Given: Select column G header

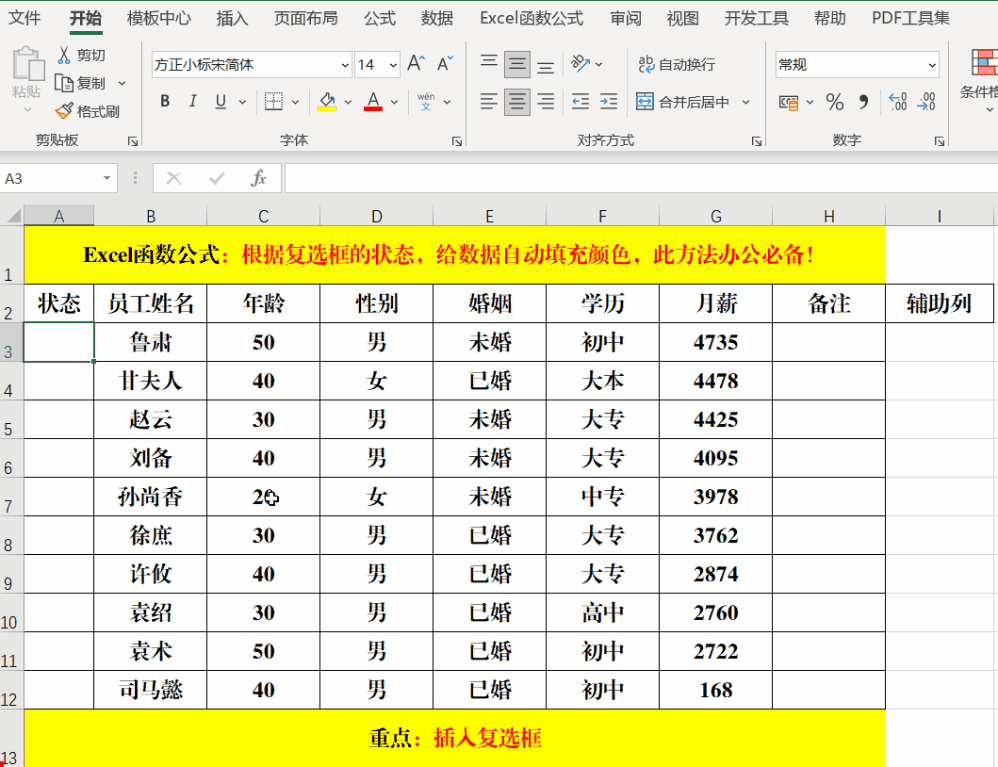Looking at the screenshot, I should pos(716,216).
